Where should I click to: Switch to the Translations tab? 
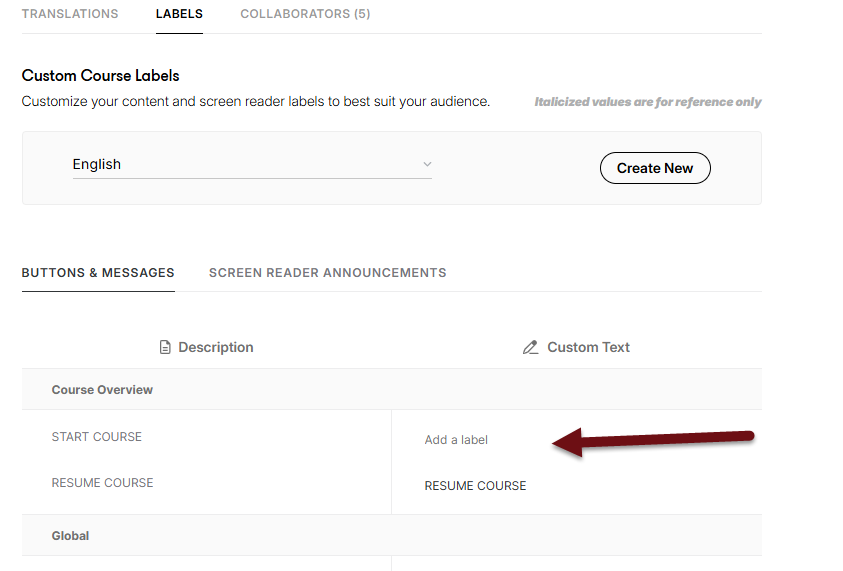[x=70, y=14]
